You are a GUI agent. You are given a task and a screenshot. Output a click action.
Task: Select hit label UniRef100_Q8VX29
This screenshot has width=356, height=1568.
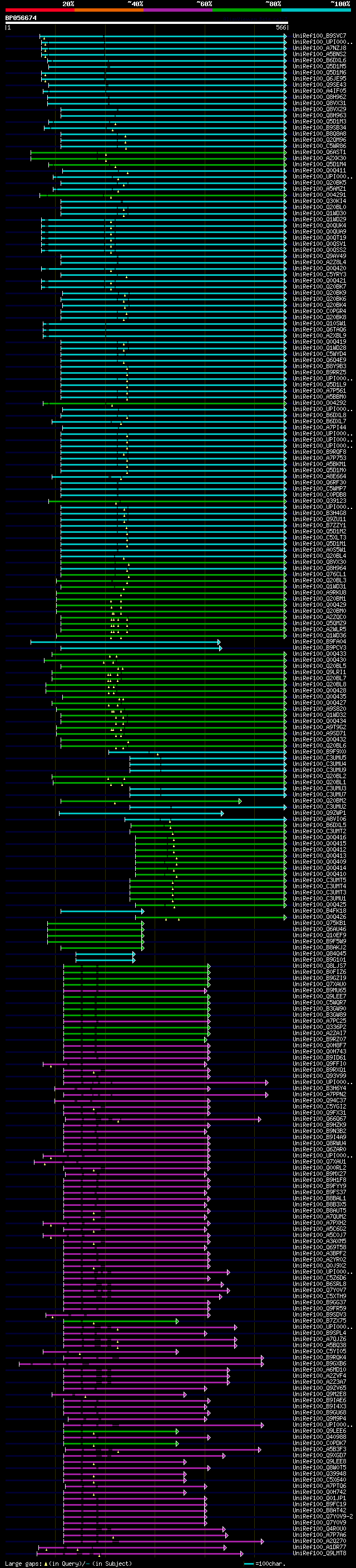click(x=319, y=109)
